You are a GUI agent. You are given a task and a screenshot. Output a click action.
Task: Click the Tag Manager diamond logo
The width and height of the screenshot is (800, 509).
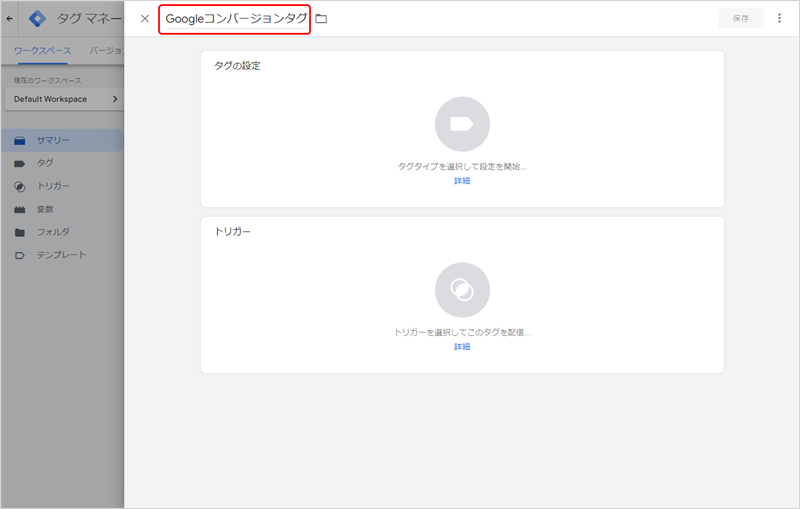[37, 19]
